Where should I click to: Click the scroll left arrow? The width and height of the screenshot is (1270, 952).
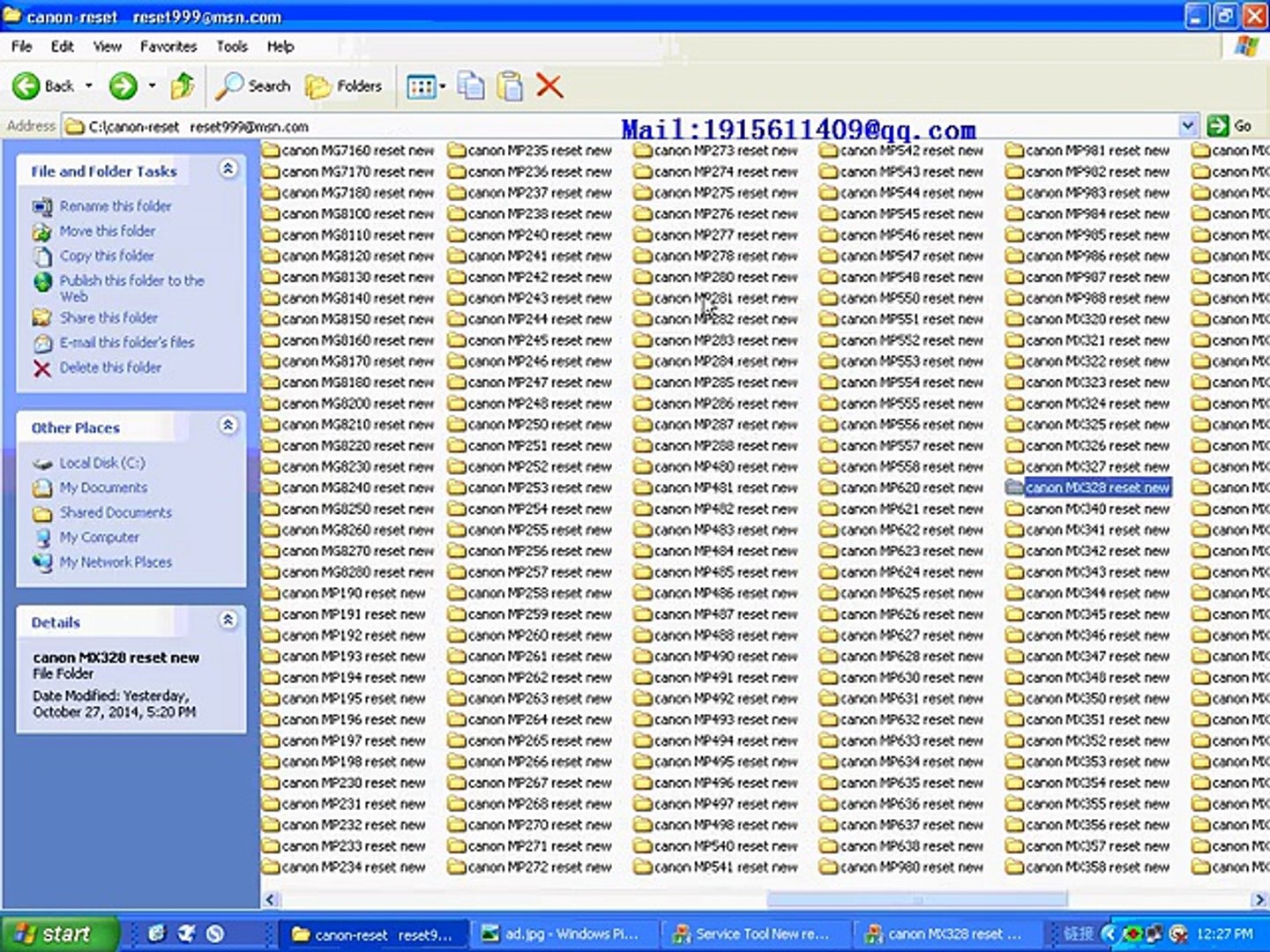click(x=270, y=900)
